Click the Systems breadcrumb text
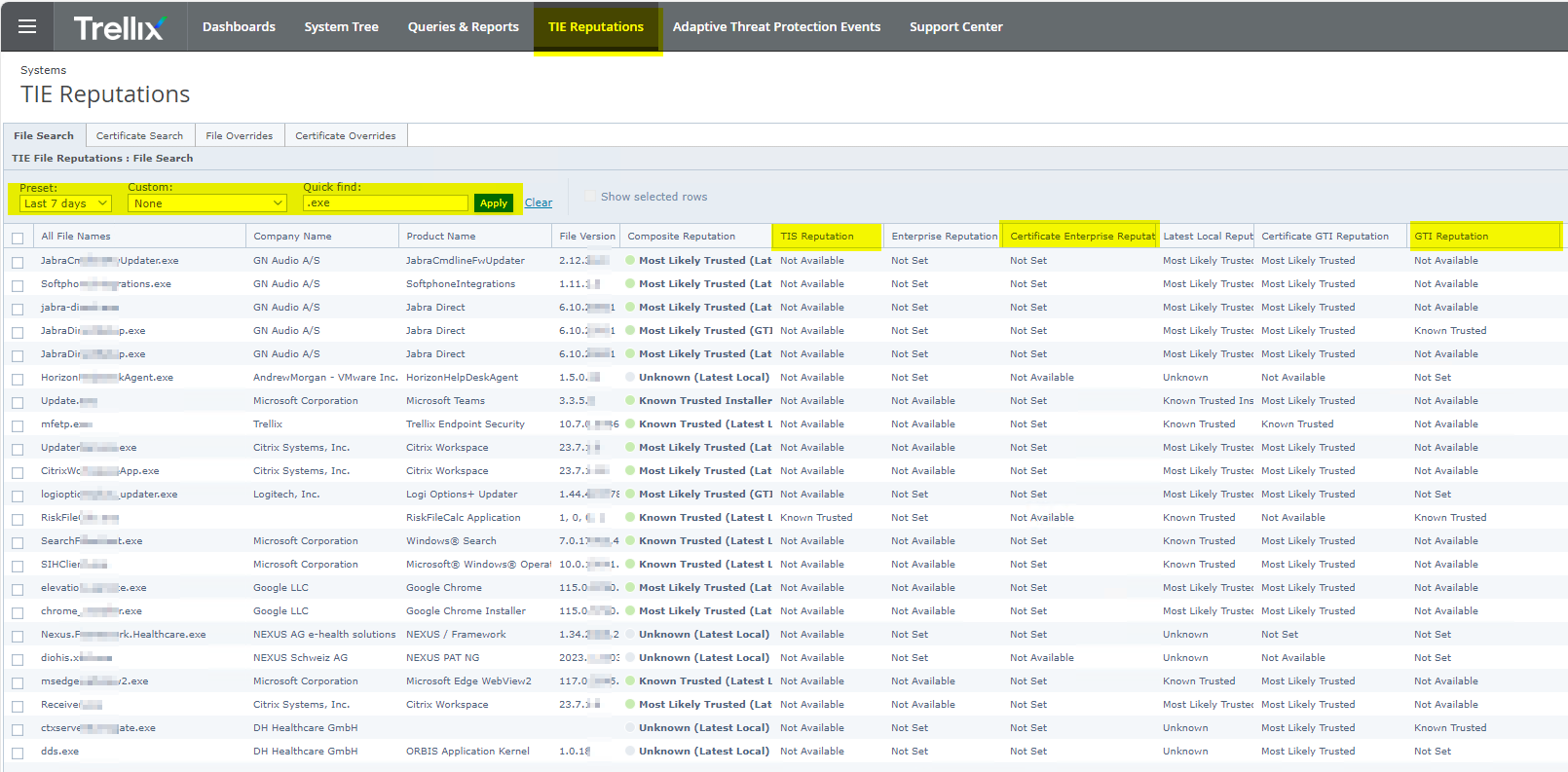The image size is (1568, 772). coord(44,70)
